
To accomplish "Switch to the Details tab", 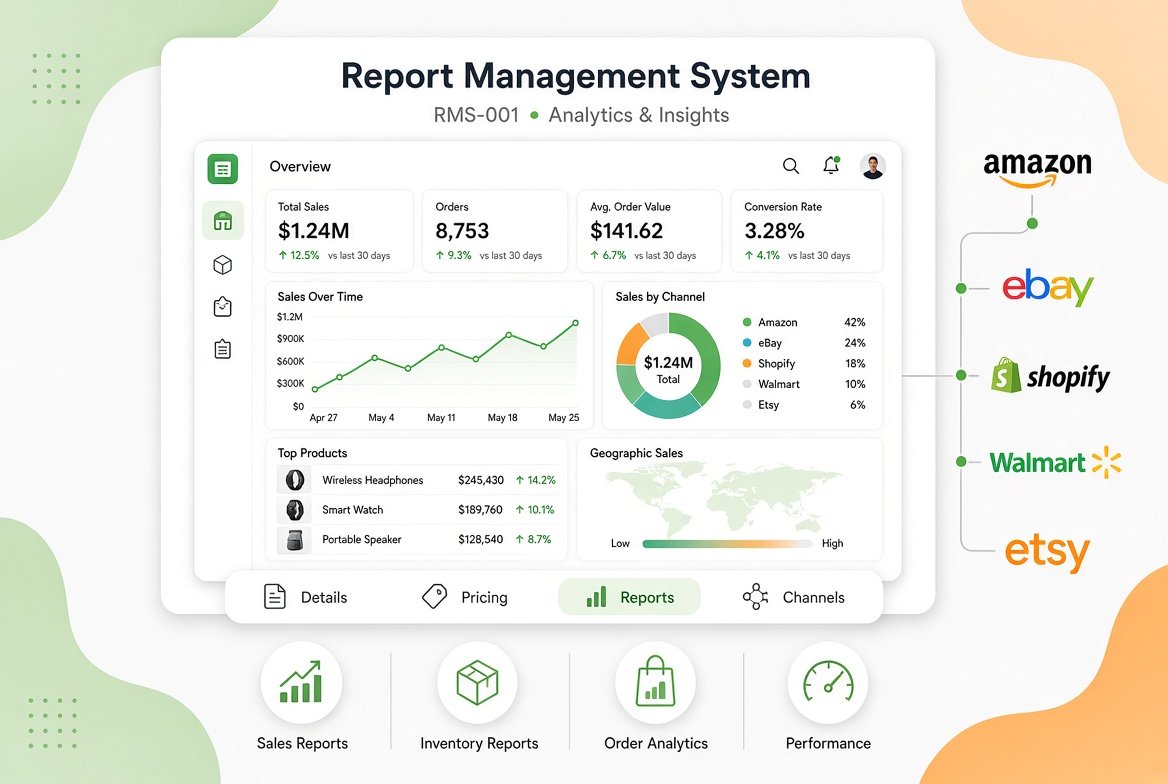I will 306,597.
